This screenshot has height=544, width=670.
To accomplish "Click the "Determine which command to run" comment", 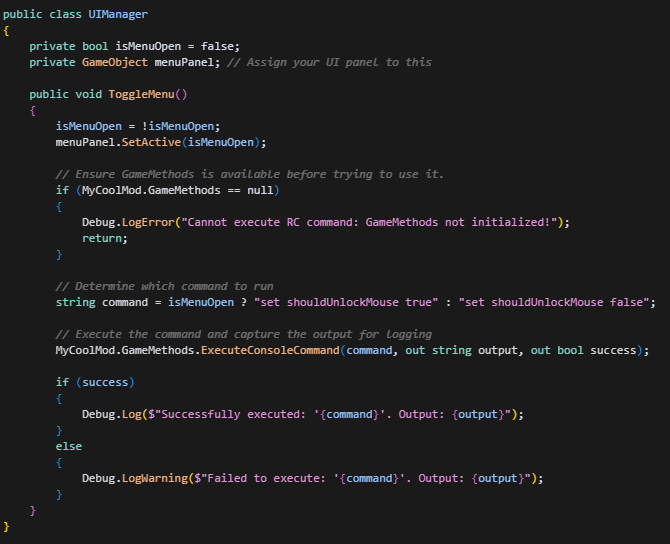I will [x=164, y=286].
